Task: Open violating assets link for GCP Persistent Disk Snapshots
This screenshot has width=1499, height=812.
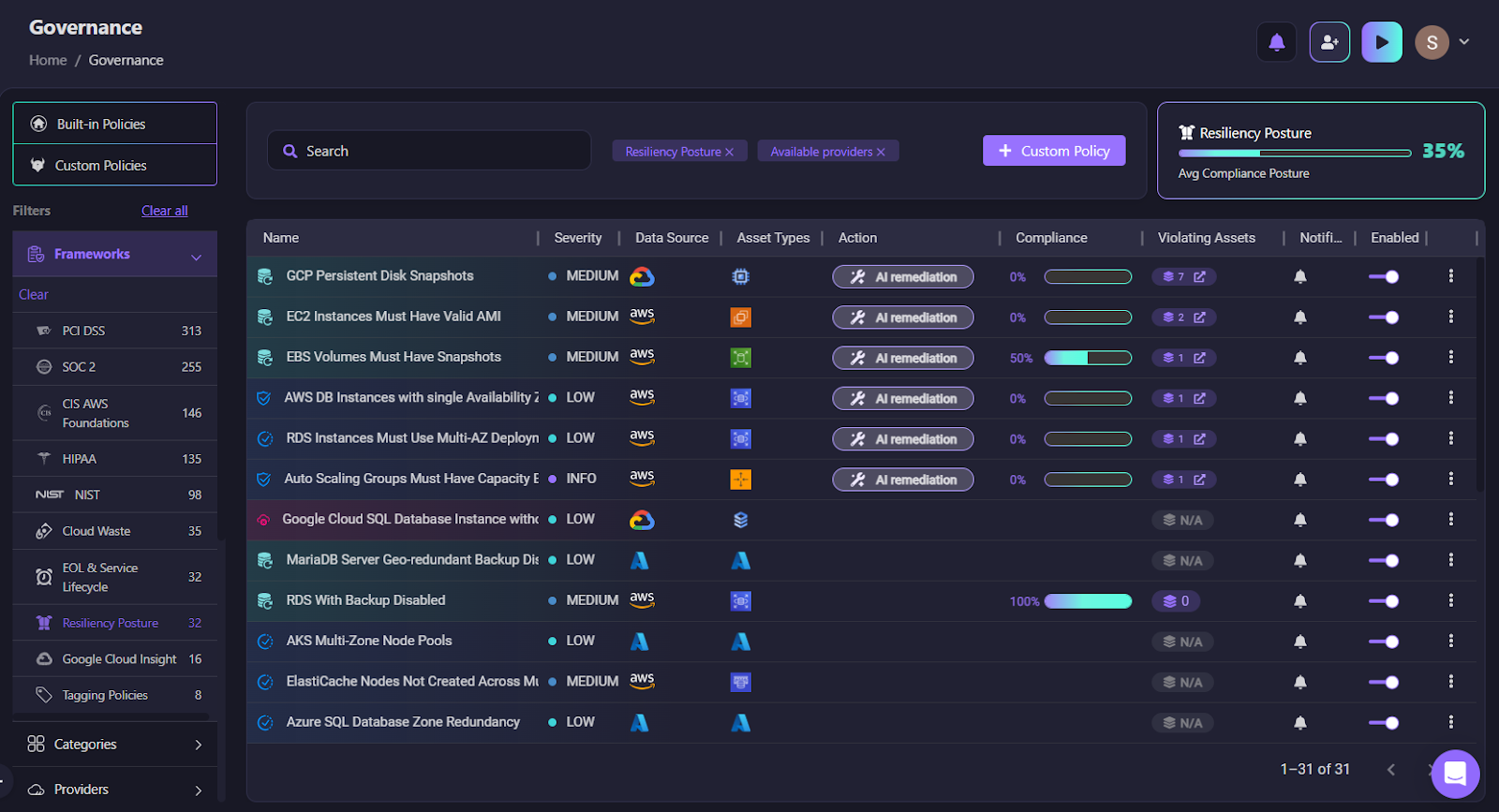Action: coord(1183,276)
